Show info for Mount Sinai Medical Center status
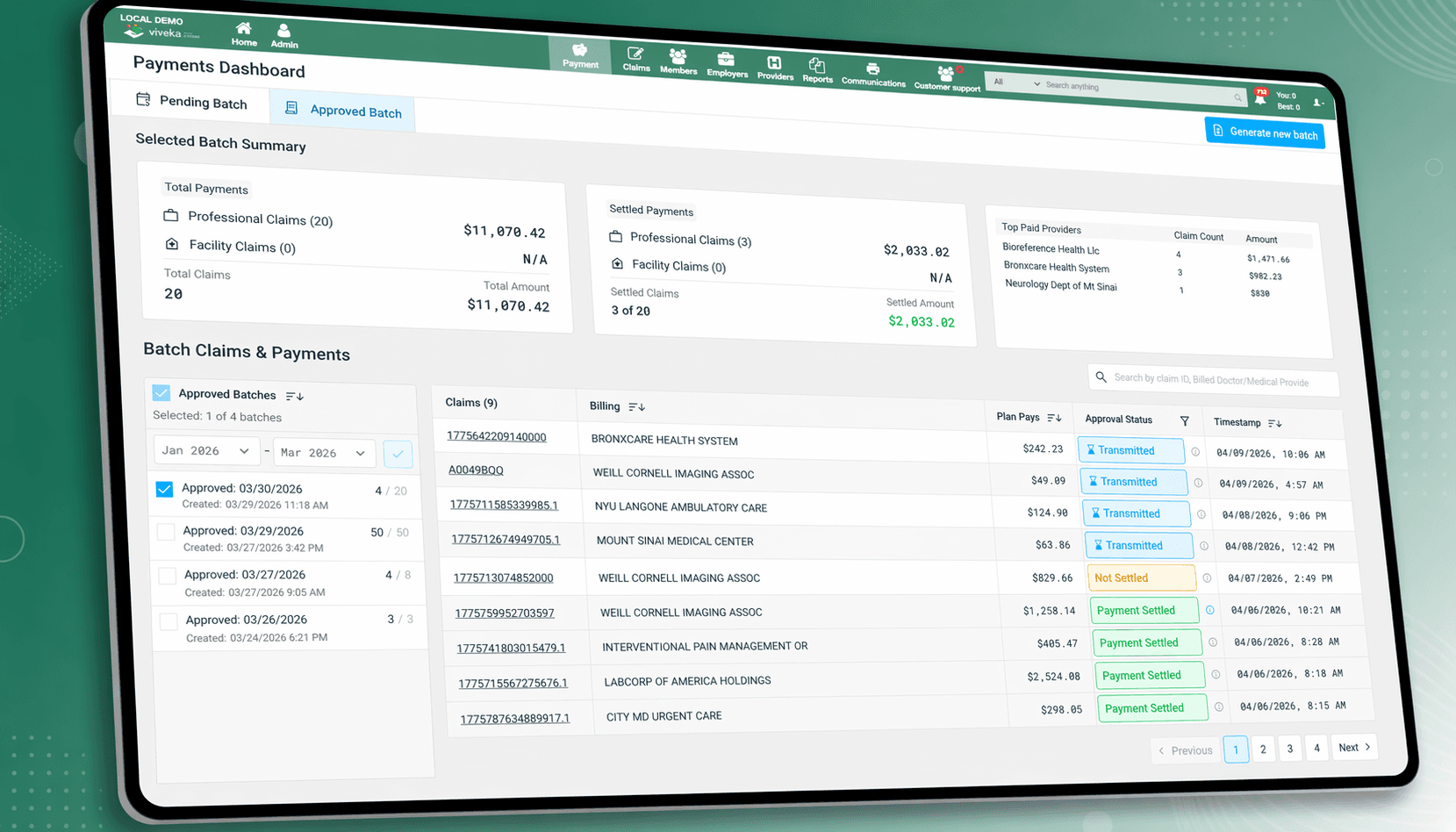The image size is (1456, 832). 1203,546
